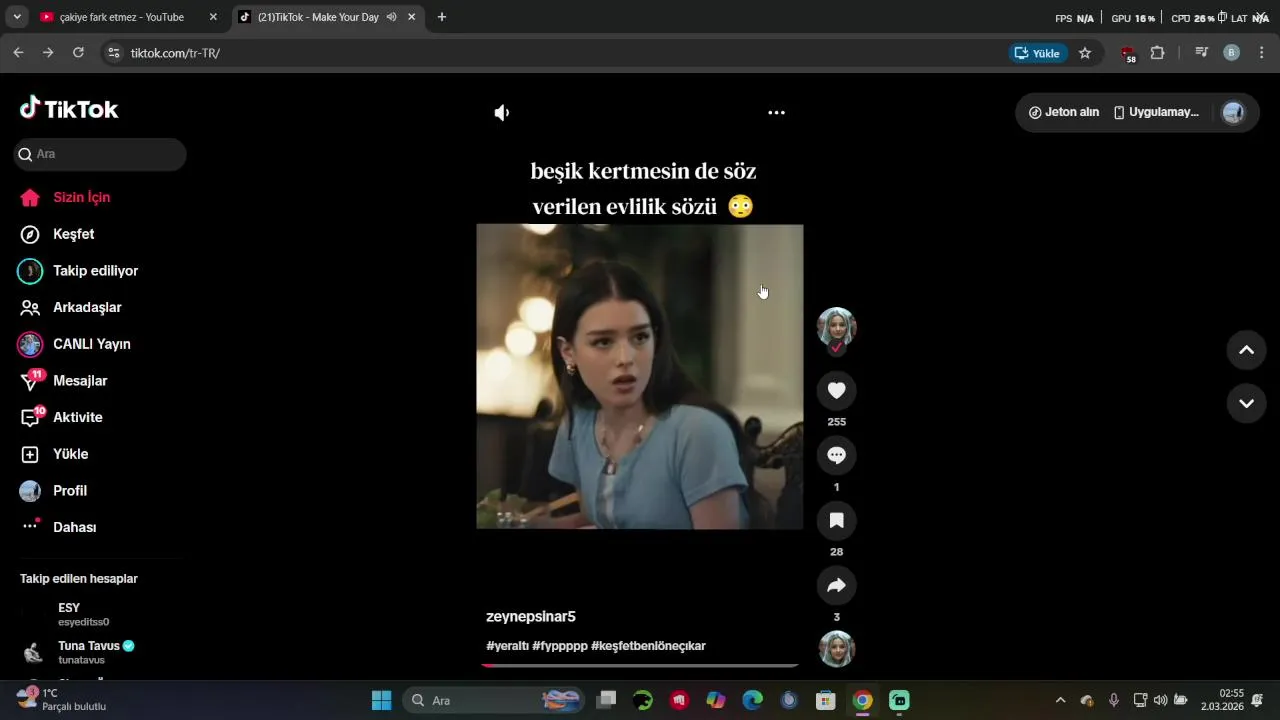Open the Extensions puzzle icon
The height and width of the screenshot is (720, 1280).
[x=1157, y=53]
